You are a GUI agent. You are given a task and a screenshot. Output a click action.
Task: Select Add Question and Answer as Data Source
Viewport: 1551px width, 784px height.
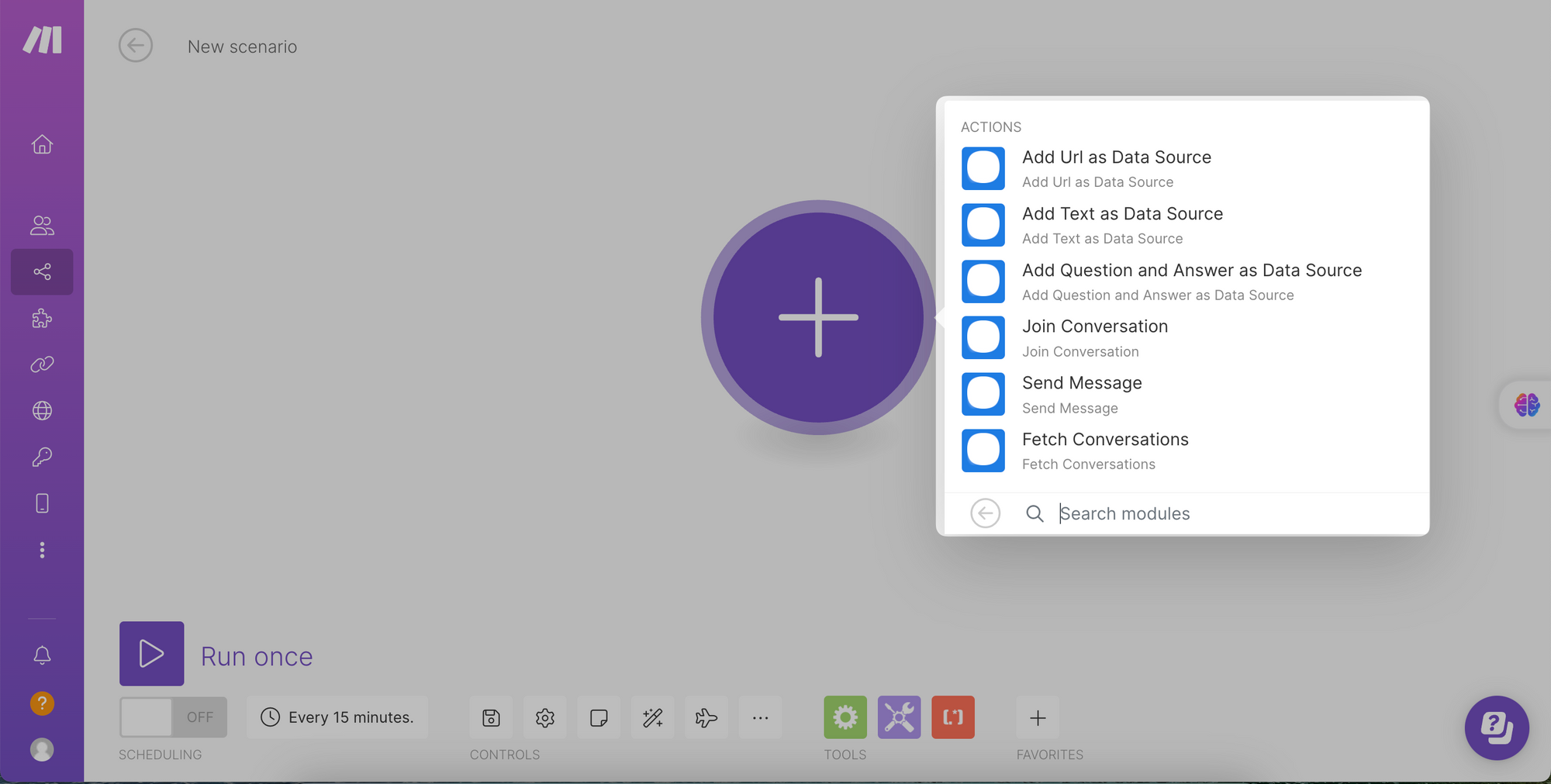(1187, 281)
